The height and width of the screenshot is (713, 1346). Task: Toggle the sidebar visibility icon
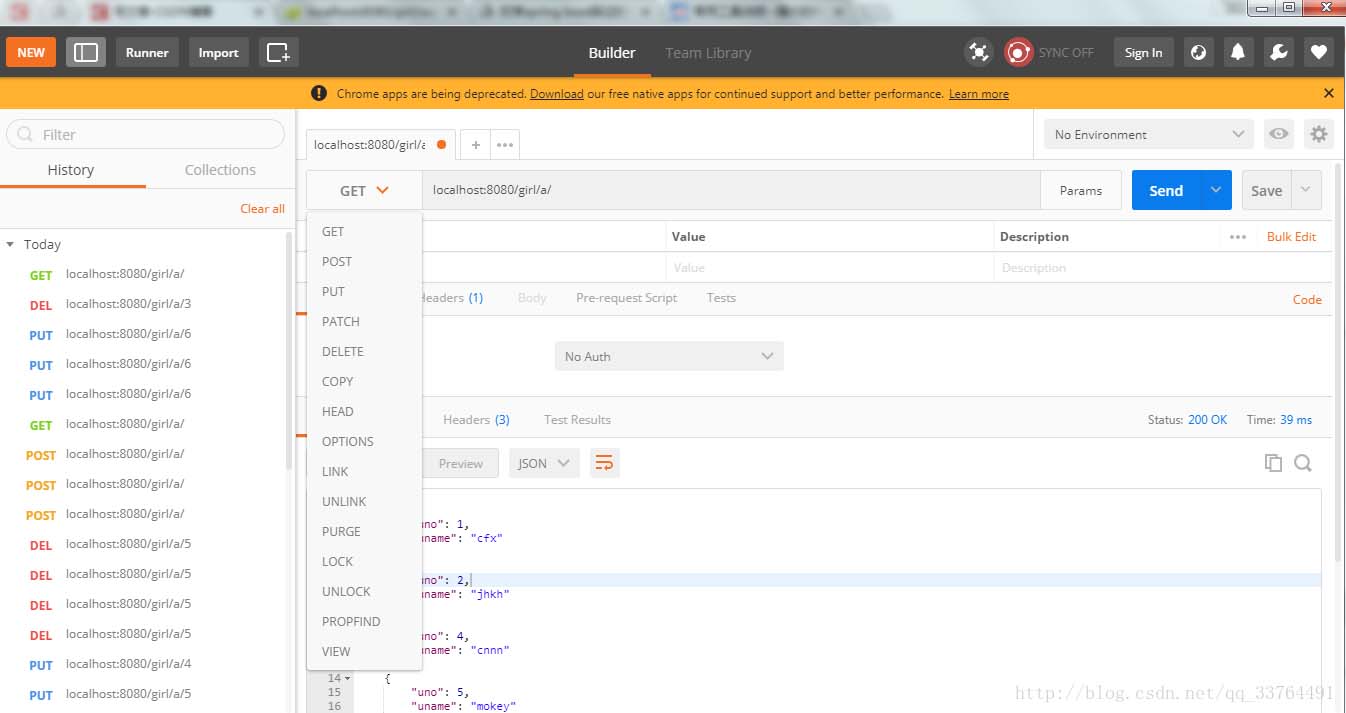[x=86, y=52]
